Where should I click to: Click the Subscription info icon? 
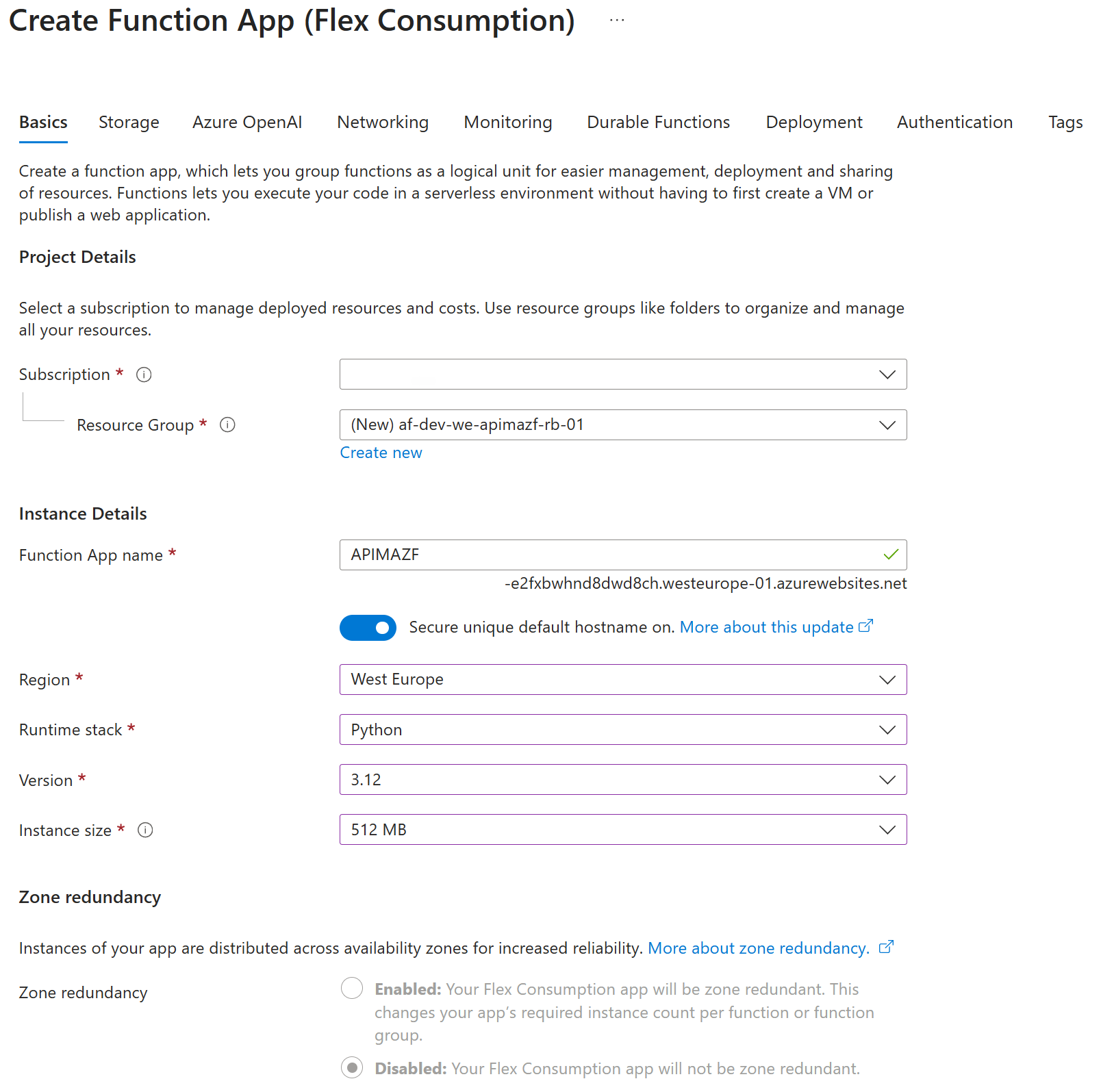click(144, 374)
